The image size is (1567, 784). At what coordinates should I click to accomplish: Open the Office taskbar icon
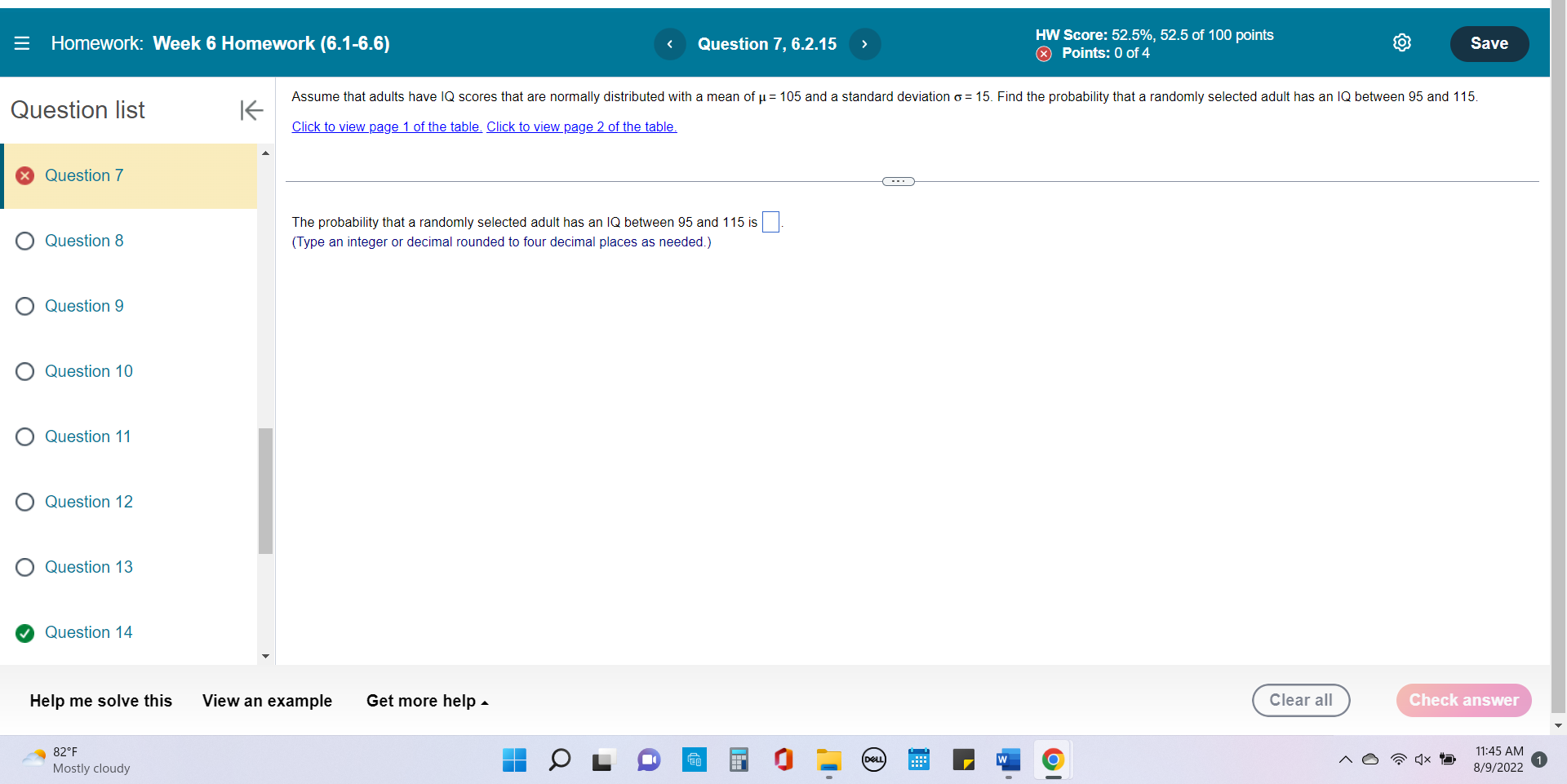[783, 760]
